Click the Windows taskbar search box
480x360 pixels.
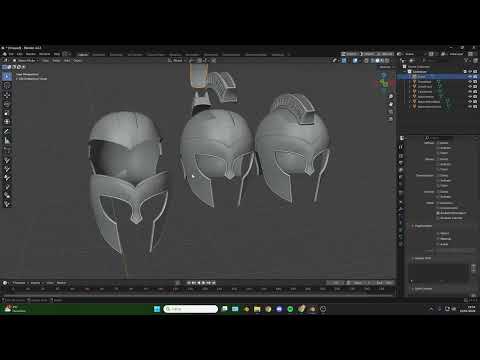pos(191,309)
